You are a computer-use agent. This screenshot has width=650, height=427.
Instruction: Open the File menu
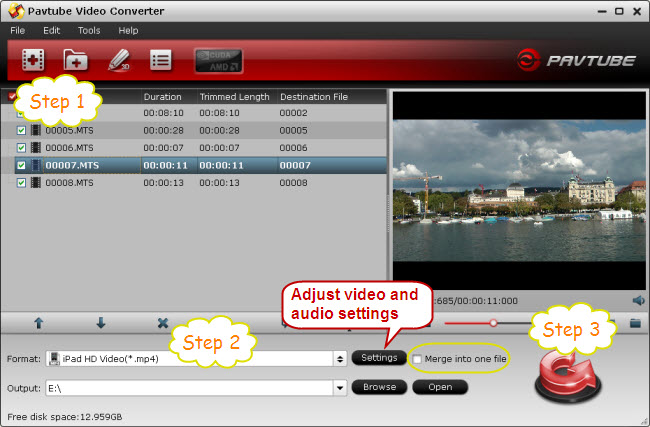(x=17, y=31)
